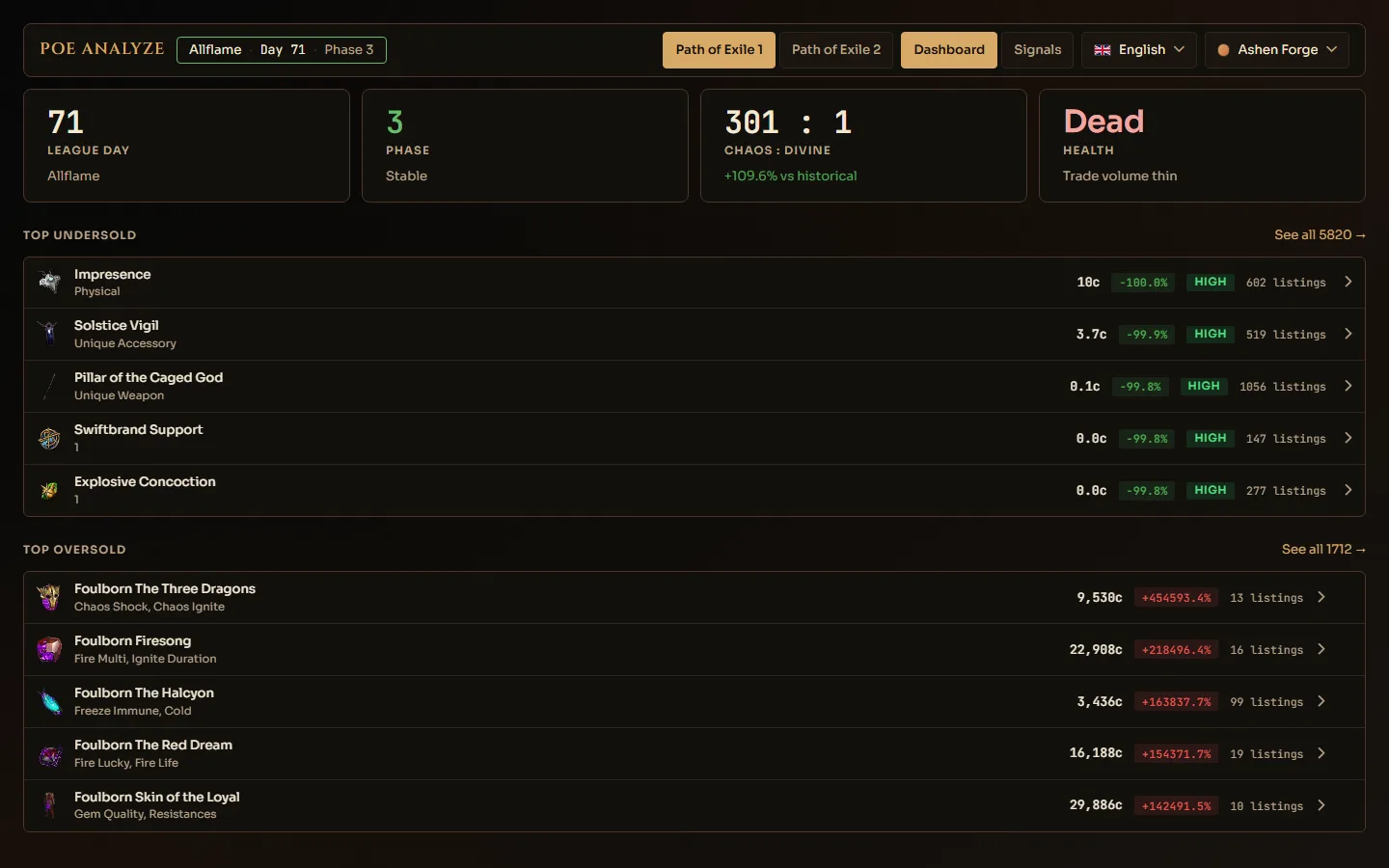Click the Swiftbrand Support gem icon
Viewport: 1389px width, 868px height.
(49, 439)
